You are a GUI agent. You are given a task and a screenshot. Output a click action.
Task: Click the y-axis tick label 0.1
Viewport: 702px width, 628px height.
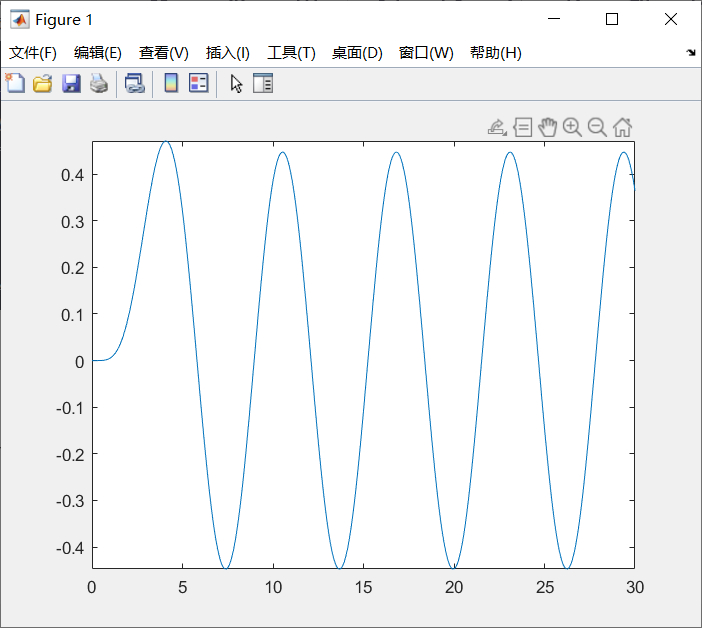[x=73, y=315]
